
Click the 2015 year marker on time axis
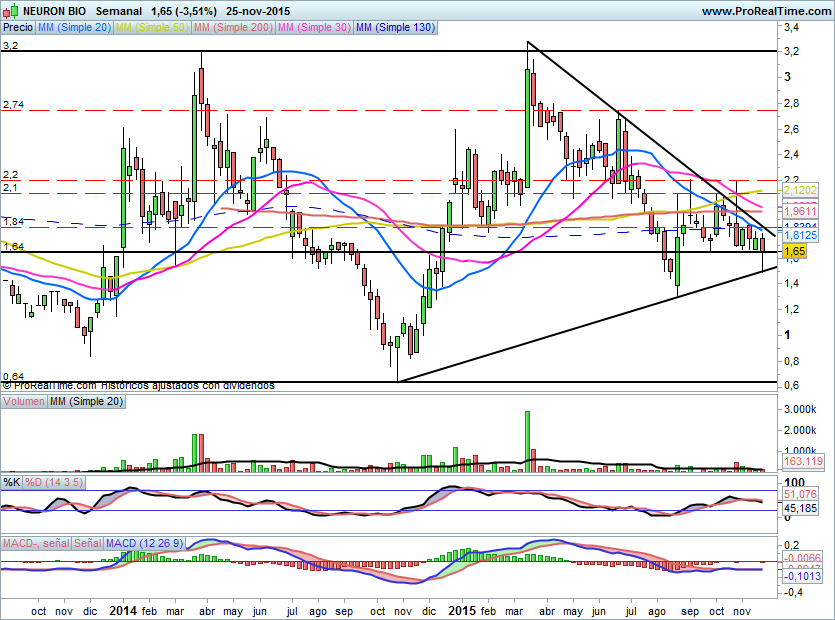click(x=462, y=611)
